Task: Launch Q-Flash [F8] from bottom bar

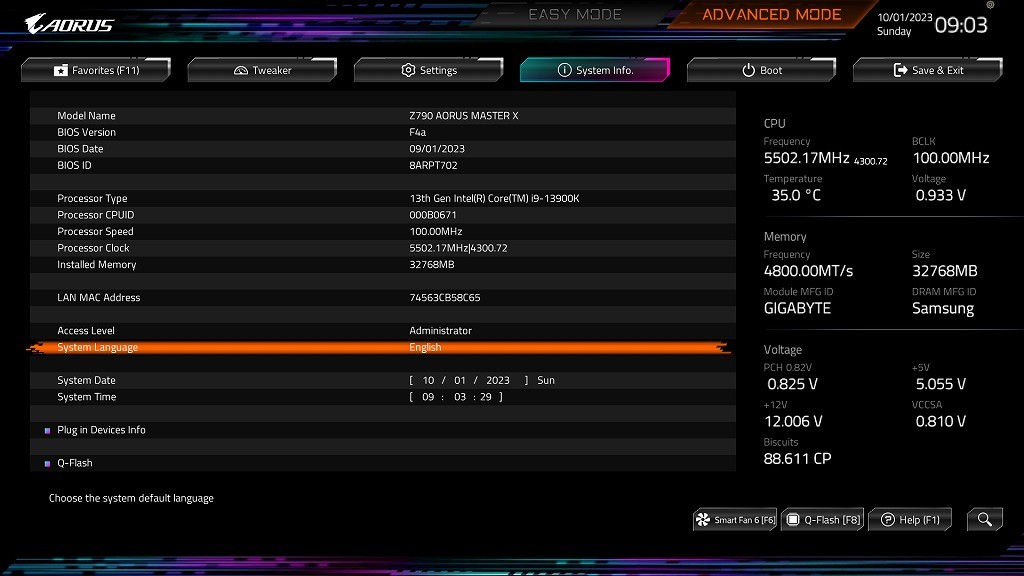Action: (x=823, y=520)
